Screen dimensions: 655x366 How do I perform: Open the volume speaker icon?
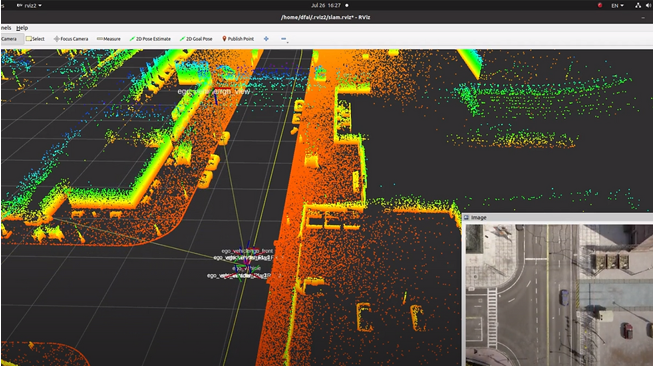(x=650, y=5)
